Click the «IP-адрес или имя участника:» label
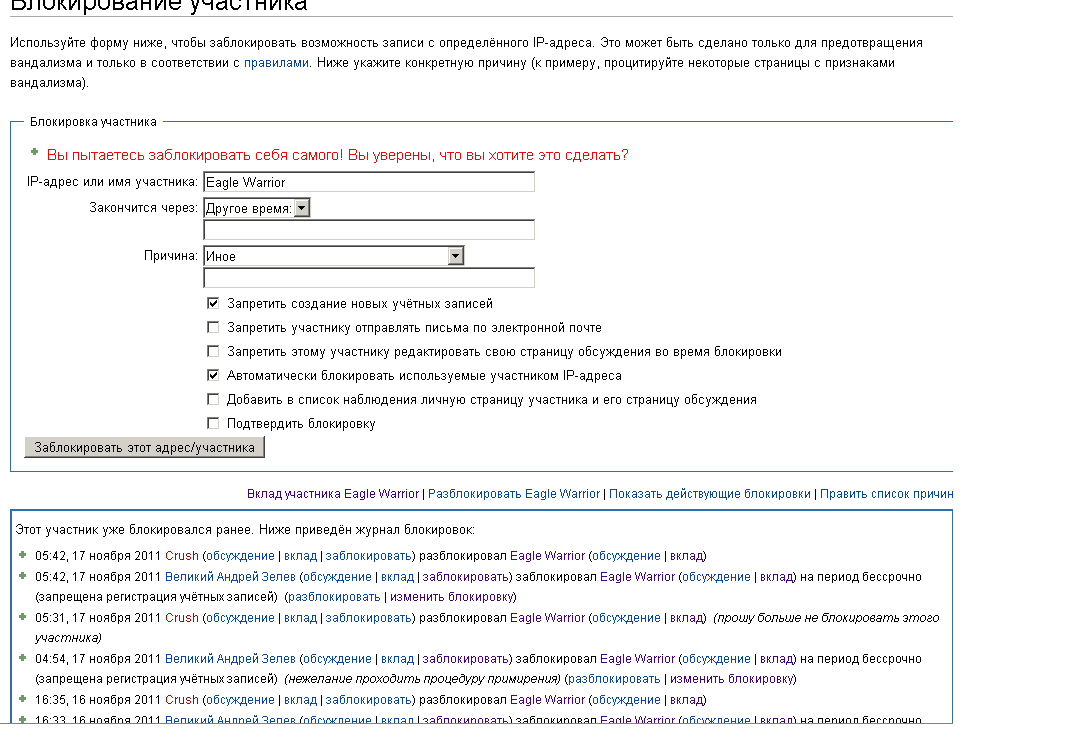 coord(112,182)
